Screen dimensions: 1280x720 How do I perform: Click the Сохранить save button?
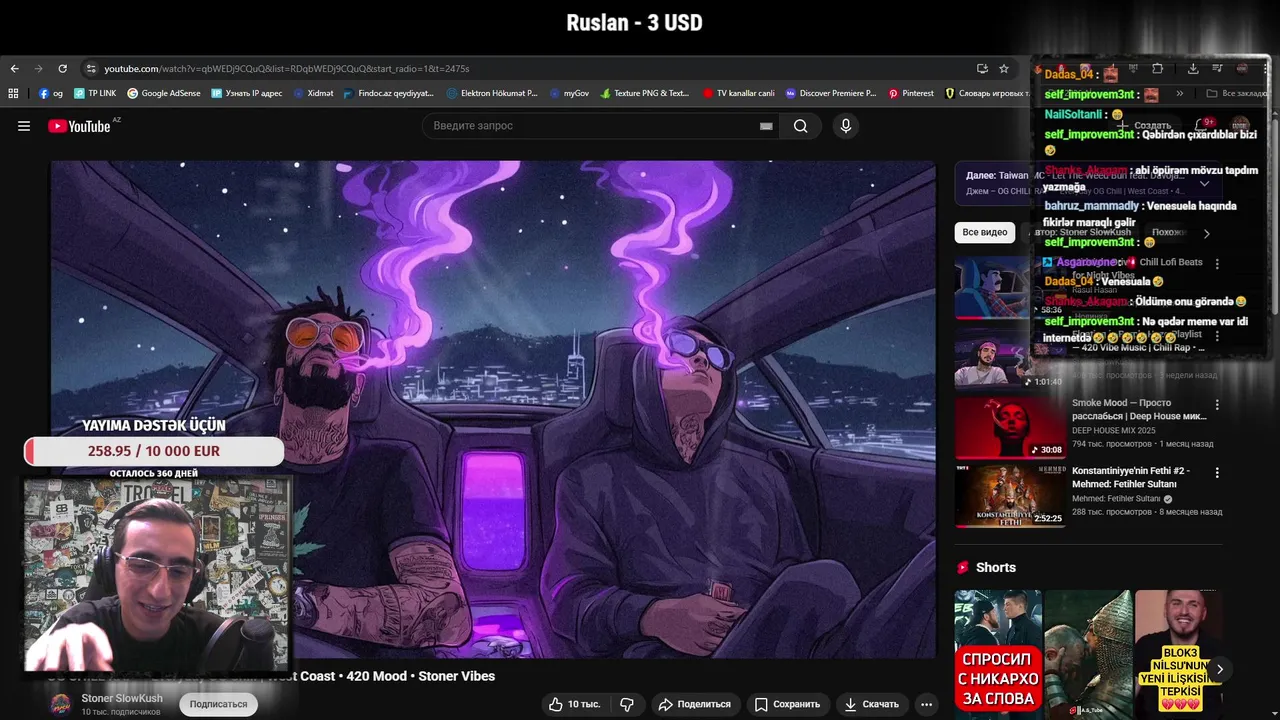[x=787, y=704]
